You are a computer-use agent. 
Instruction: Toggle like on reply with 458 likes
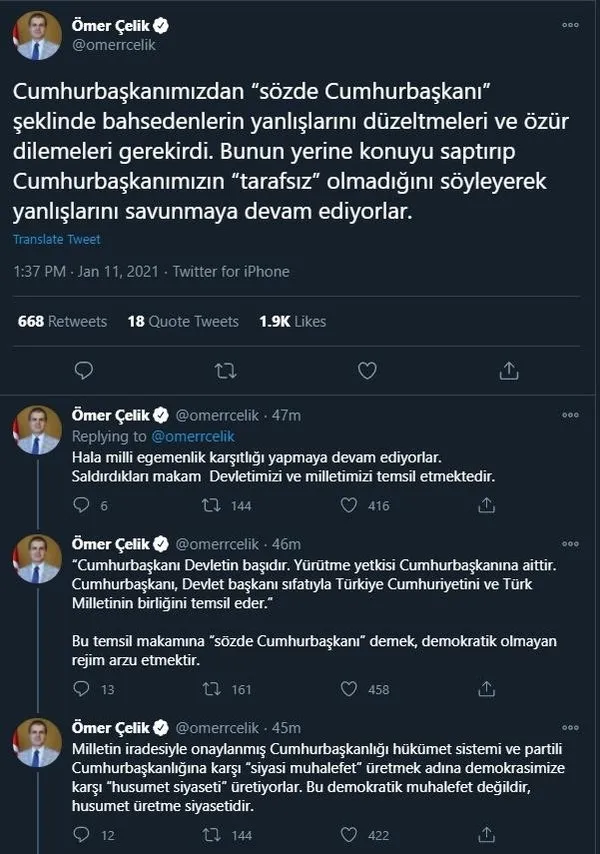coord(350,688)
